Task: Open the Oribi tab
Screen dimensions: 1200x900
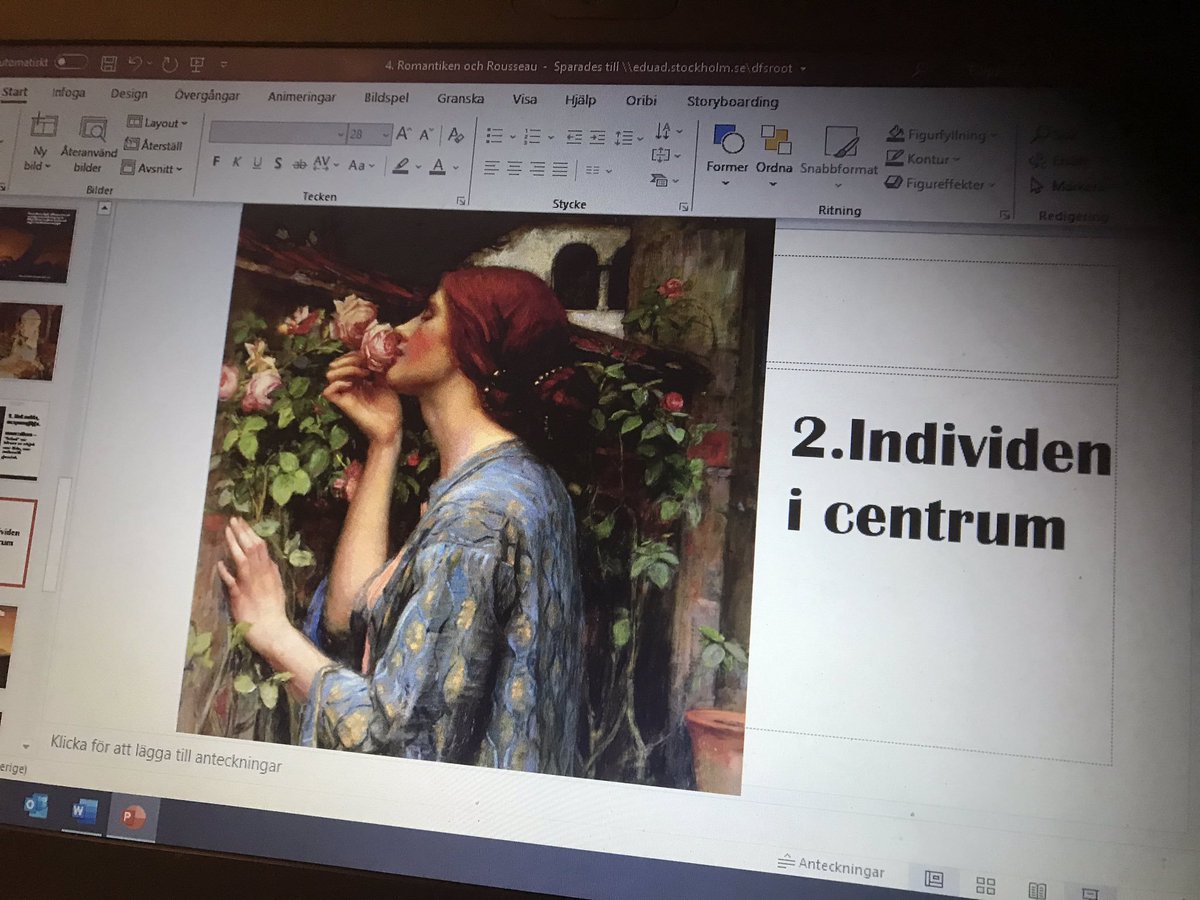Action: (642, 101)
